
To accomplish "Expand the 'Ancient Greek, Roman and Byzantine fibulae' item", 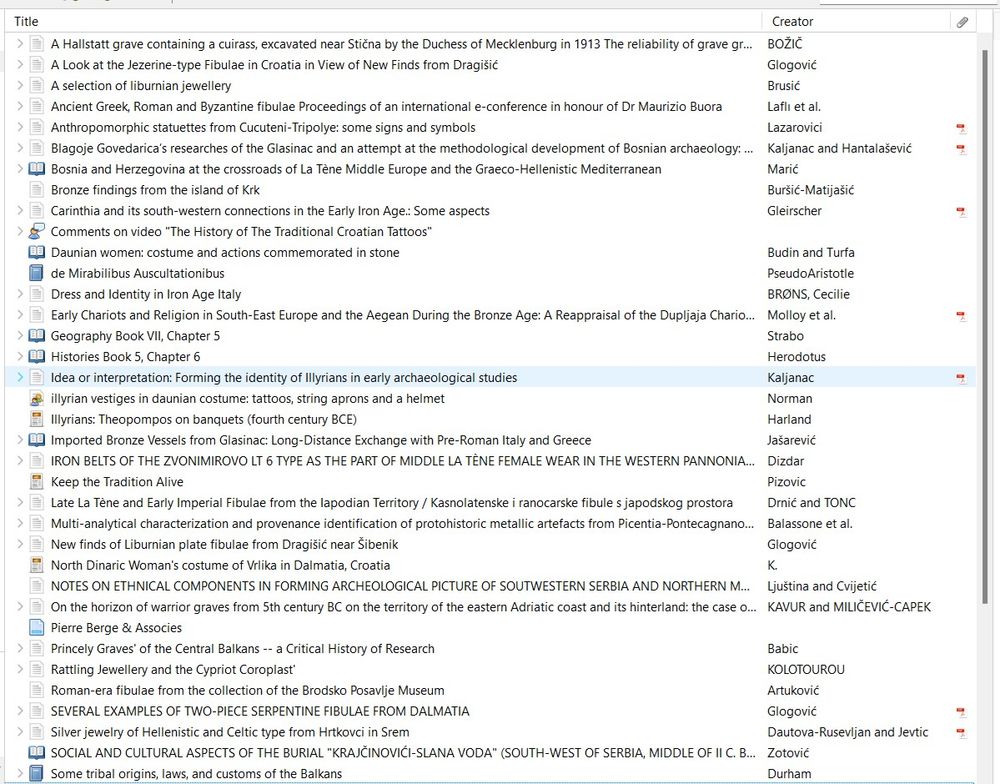I will pyautogui.click(x=20, y=107).
